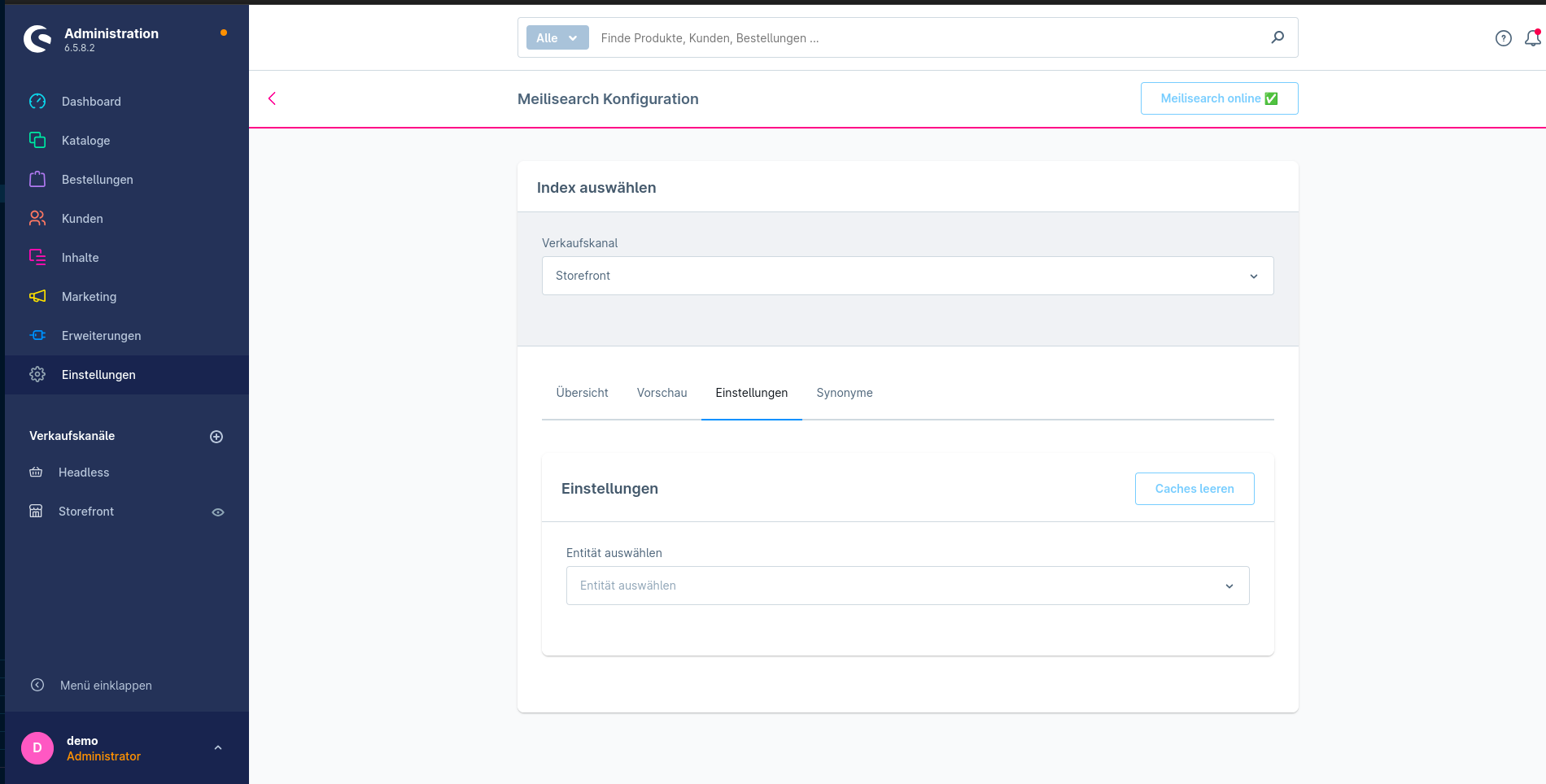Toggle Storefront eye visibility icon
This screenshot has width=1546, height=784.
[x=218, y=512]
